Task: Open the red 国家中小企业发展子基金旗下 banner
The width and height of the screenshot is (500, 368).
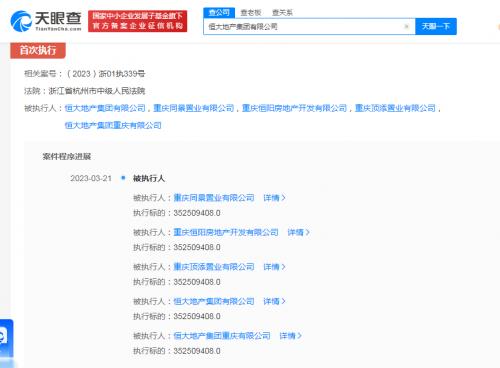Action: (137, 21)
